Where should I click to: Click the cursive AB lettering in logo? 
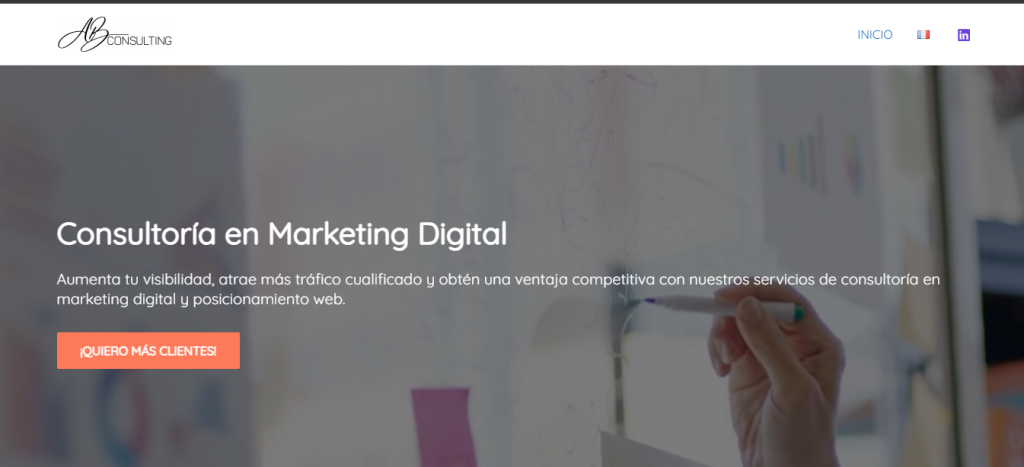pyautogui.click(x=82, y=34)
